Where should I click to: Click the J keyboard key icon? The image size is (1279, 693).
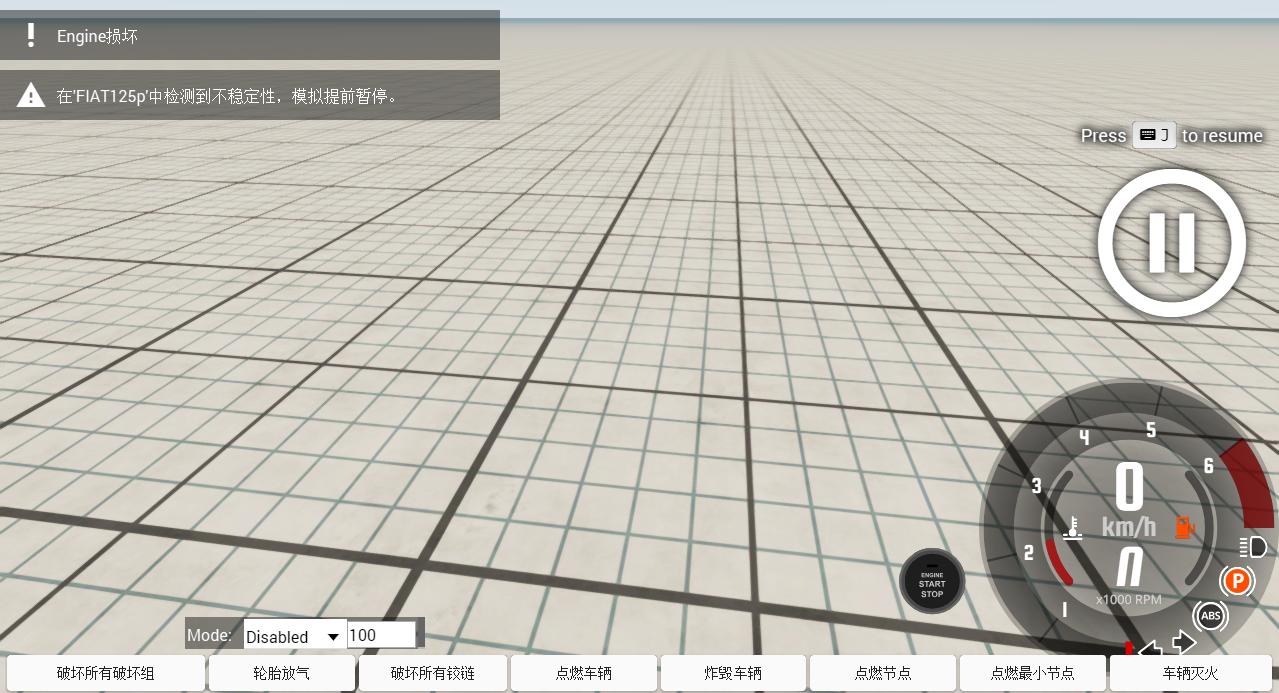pos(1154,135)
